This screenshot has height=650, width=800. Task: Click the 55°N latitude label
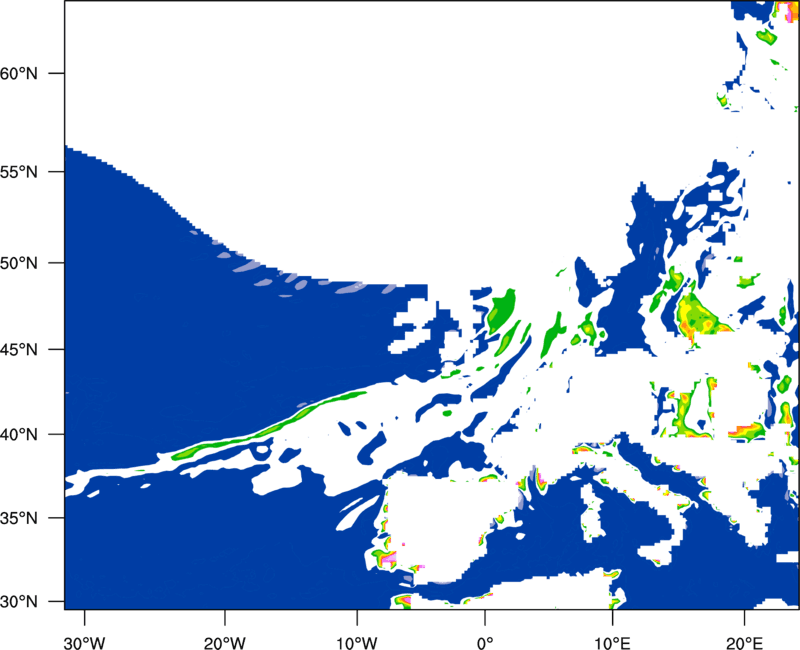tap(19, 172)
